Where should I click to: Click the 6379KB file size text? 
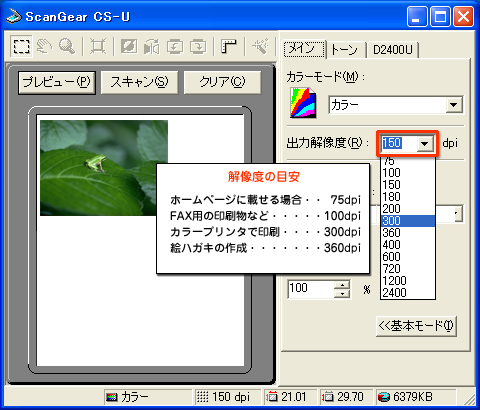coord(413,397)
